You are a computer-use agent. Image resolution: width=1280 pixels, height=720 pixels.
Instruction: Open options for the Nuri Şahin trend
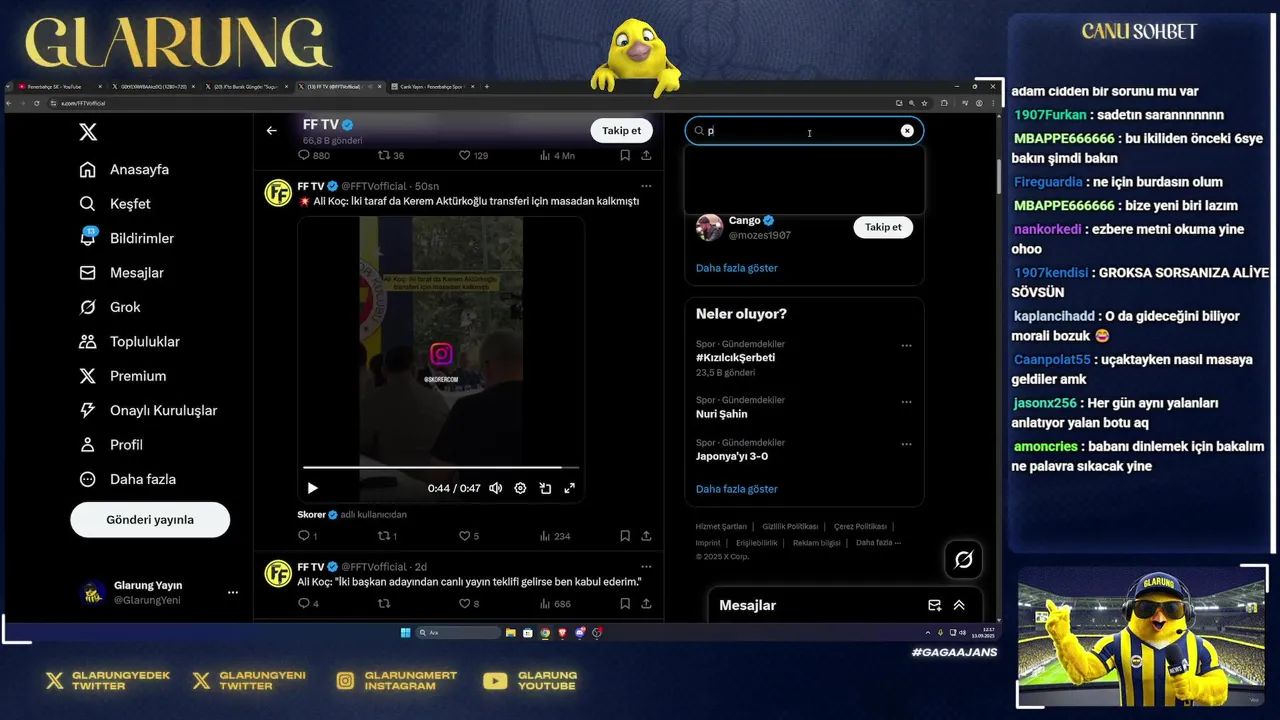(906, 402)
